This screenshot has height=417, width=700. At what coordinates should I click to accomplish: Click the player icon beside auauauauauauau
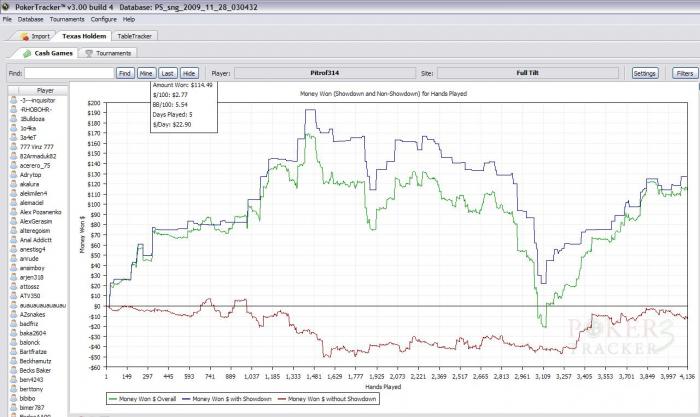coord(14,305)
